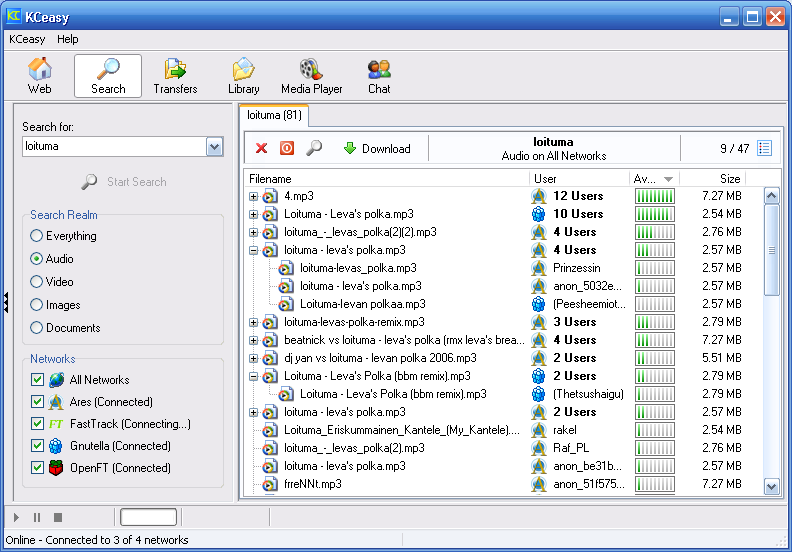792x552 pixels.
Task: Collapse the loituma - leva's polka.mp3 4 Users group
Action: (254, 250)
